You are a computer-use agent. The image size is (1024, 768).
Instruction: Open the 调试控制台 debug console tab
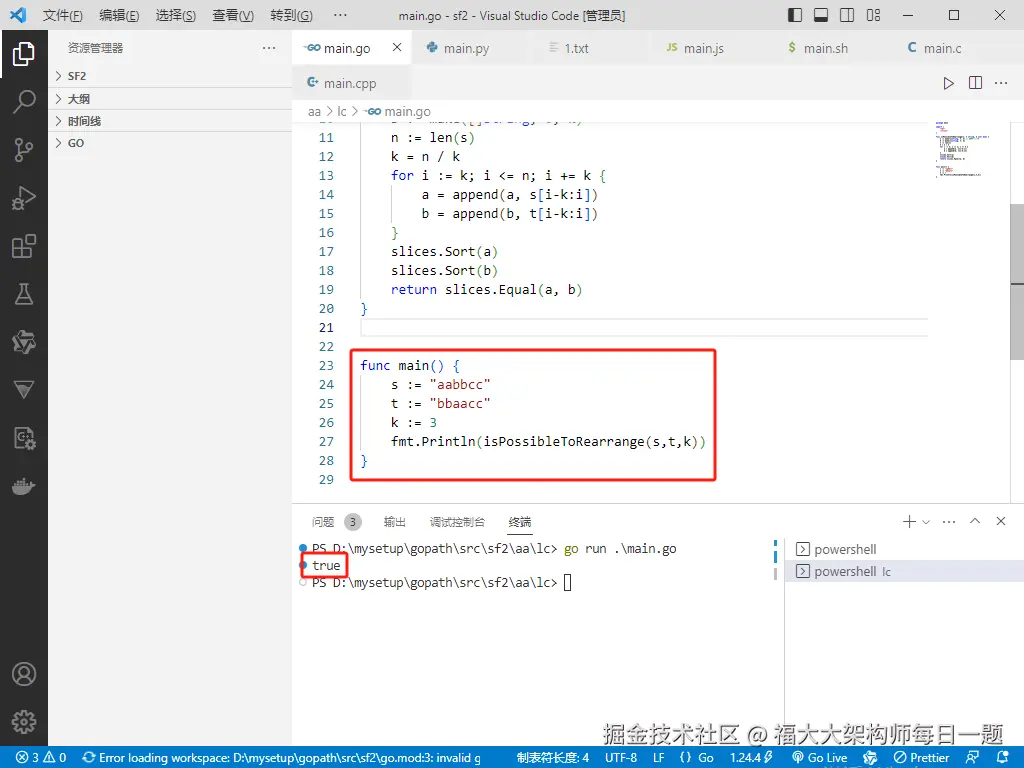[x=457, y=522]
